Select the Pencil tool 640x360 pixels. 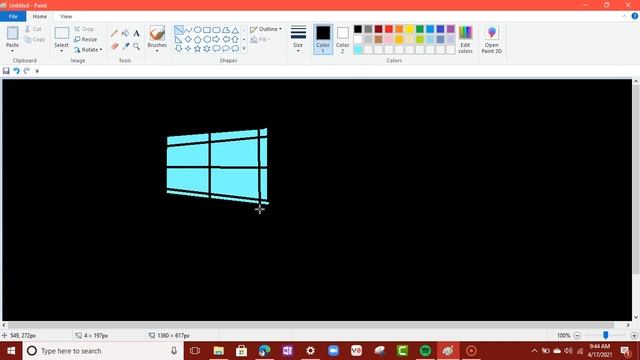115,33
